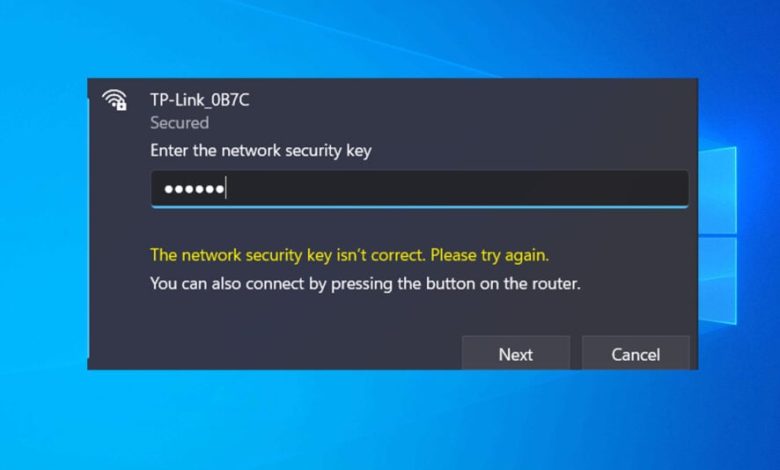The image size is (780, 470).
Task: Click the desktop wallpaper below the dialog
Action: pyautogui.click(x=390, y=420)
